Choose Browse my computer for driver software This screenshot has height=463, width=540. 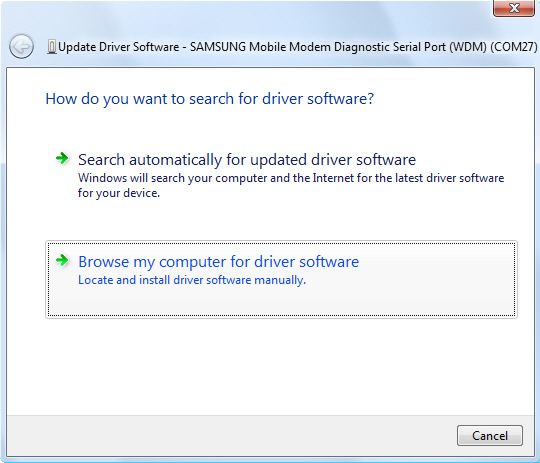tap(281, 279)
